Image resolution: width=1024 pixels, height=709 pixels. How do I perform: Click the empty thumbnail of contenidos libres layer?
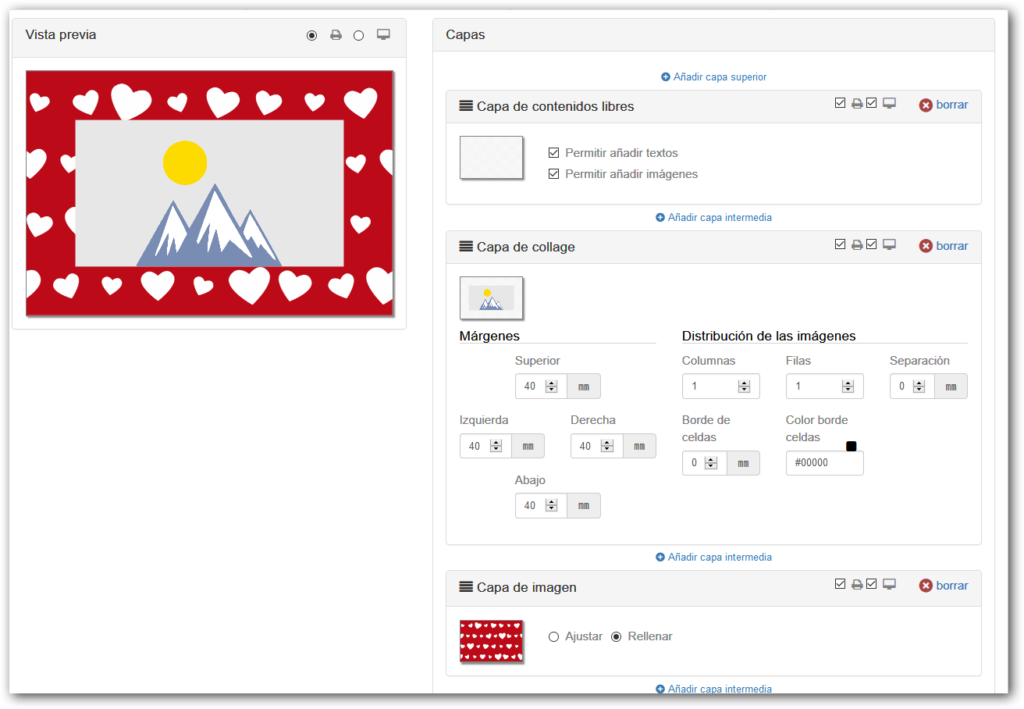pyautogui.click(x=491, y=157)
